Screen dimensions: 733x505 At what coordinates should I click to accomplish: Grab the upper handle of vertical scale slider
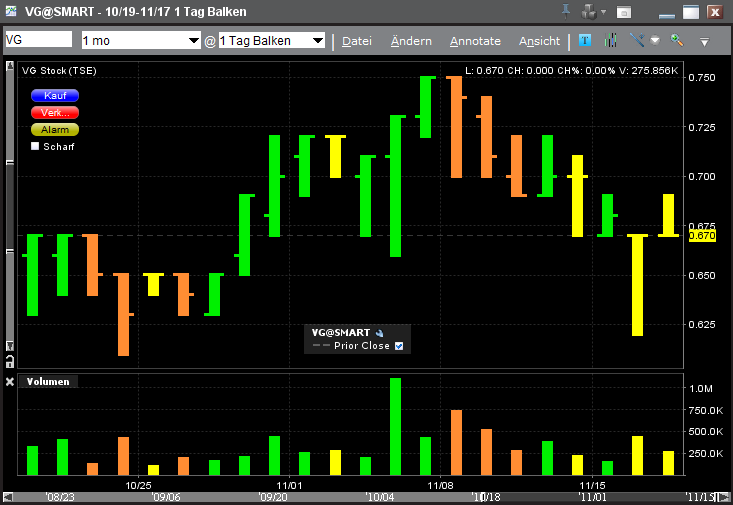pyautogui.click(x=10, y=163)
